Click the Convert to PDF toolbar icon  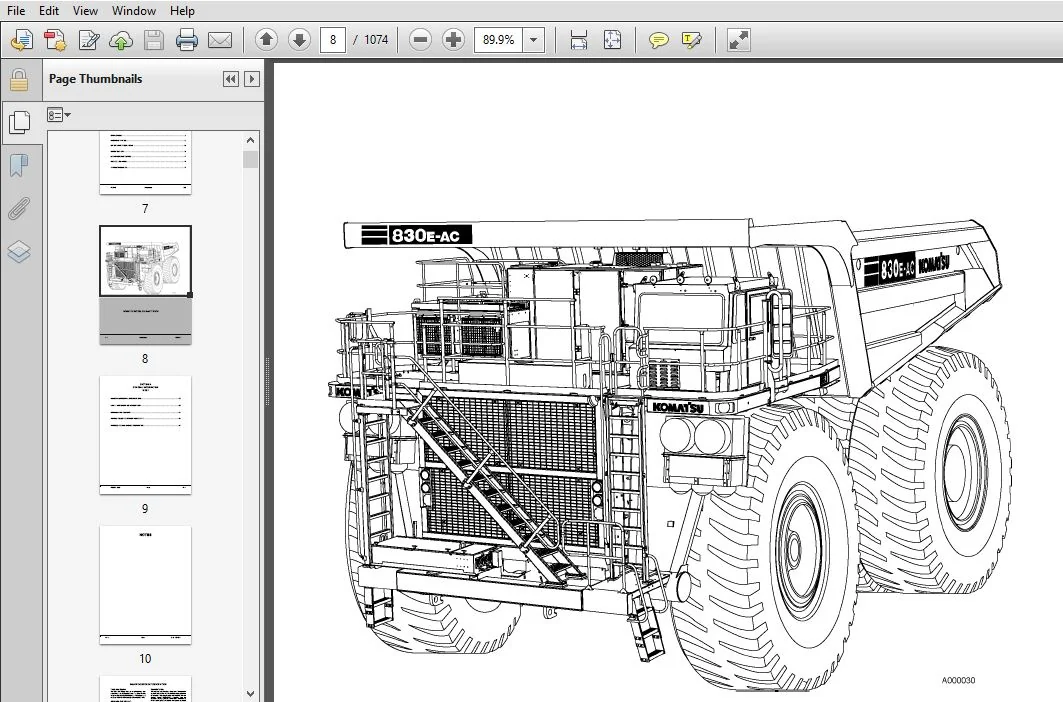pyautogui.click(x=55, y=40)
